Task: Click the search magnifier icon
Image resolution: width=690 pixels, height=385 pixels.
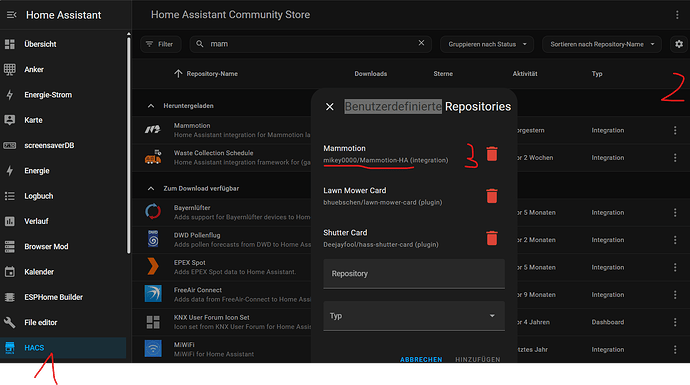Action: click(x=200, y=44)
